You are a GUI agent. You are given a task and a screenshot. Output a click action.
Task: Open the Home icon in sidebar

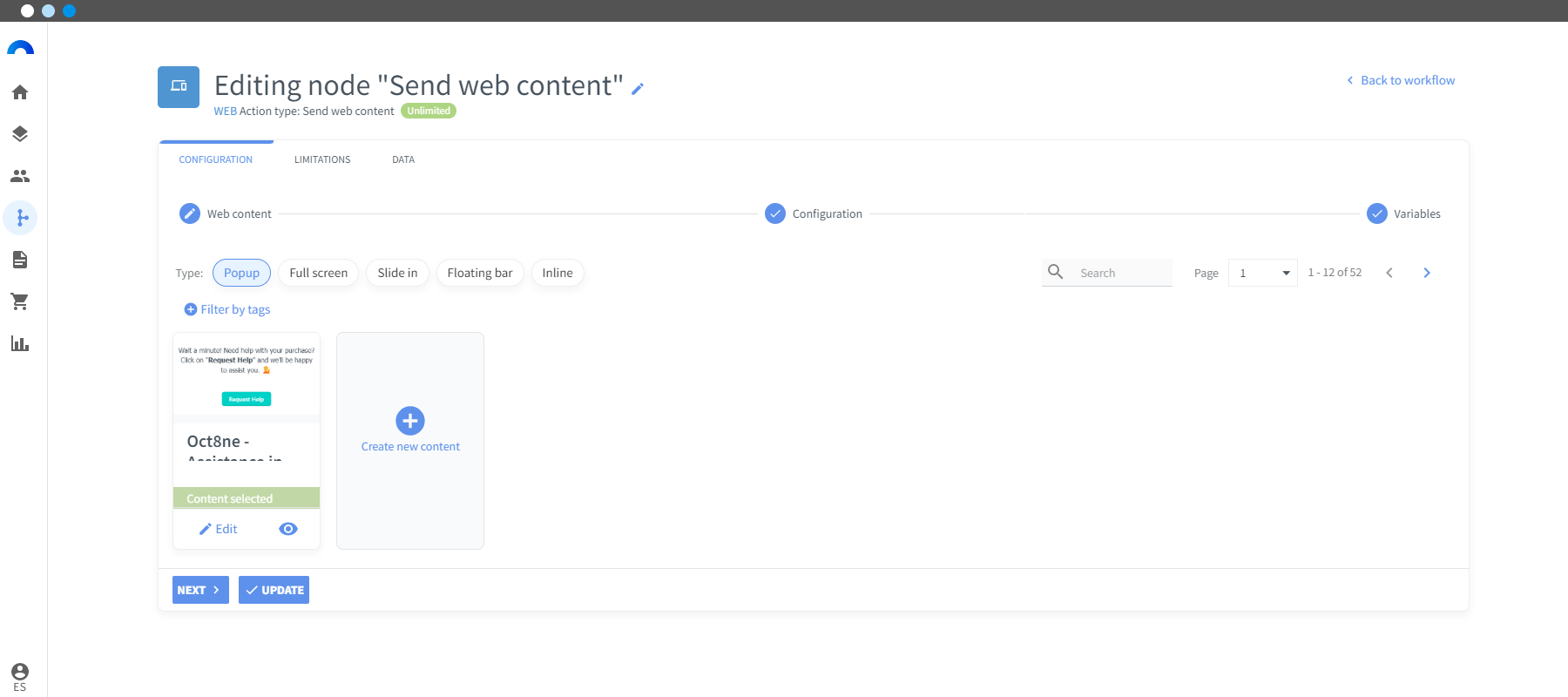[20, 92]
